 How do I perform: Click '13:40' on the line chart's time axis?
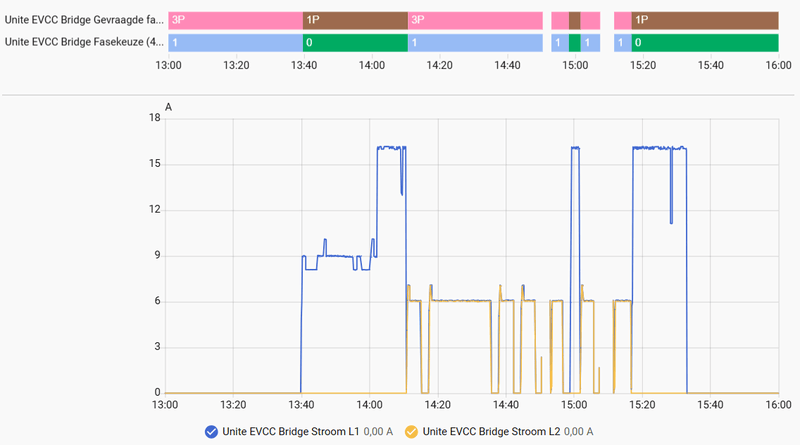[x=301, y=405]
